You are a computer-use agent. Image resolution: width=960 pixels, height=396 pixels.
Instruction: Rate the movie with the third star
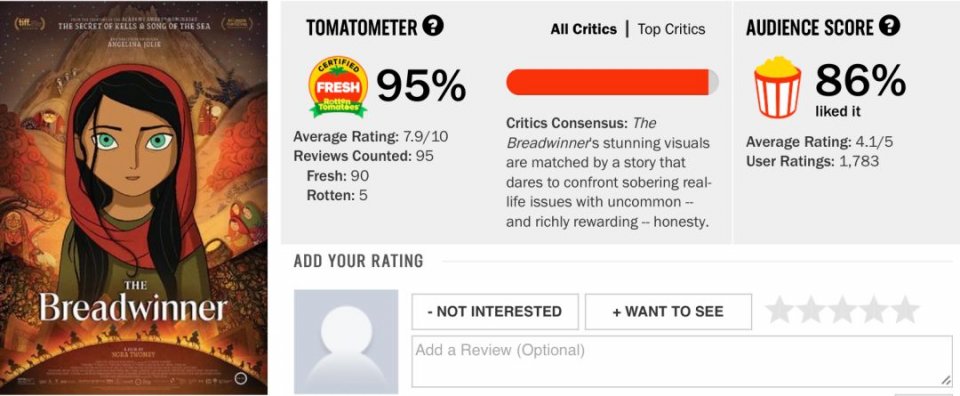pyautogui.click(x=842, y=310)
